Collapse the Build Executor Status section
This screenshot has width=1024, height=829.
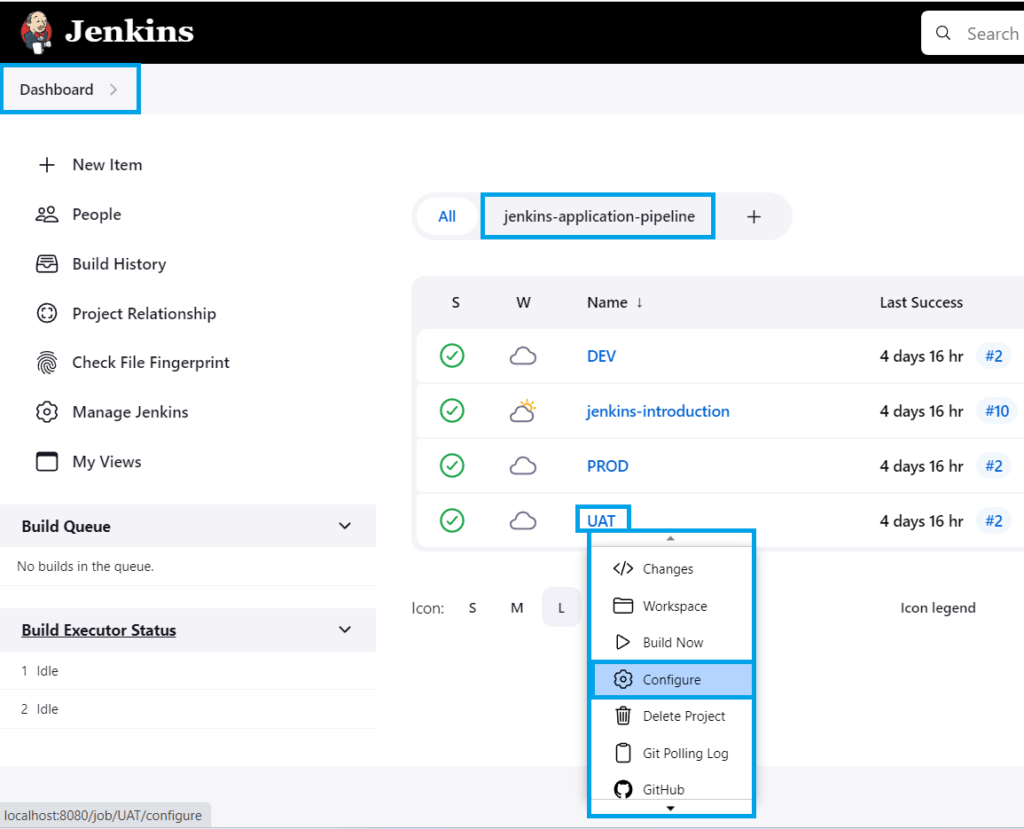pyautogui.click(x=344, y=630)
